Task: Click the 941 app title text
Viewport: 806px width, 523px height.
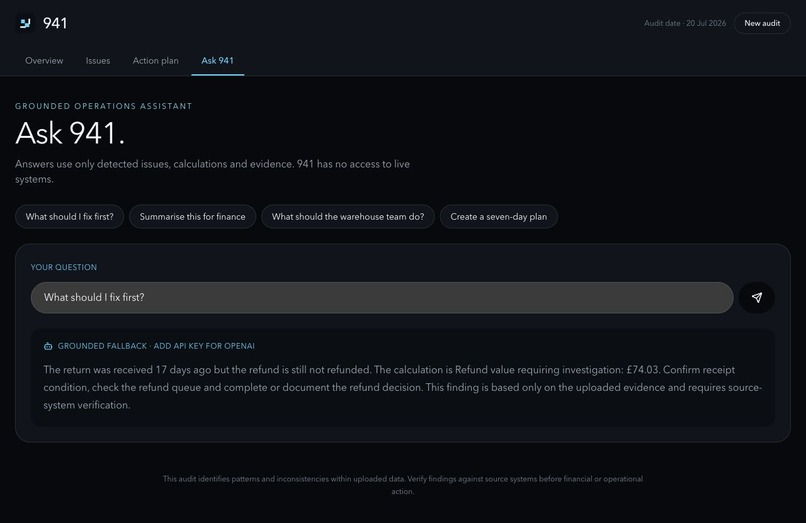Action: pos(55,23)
